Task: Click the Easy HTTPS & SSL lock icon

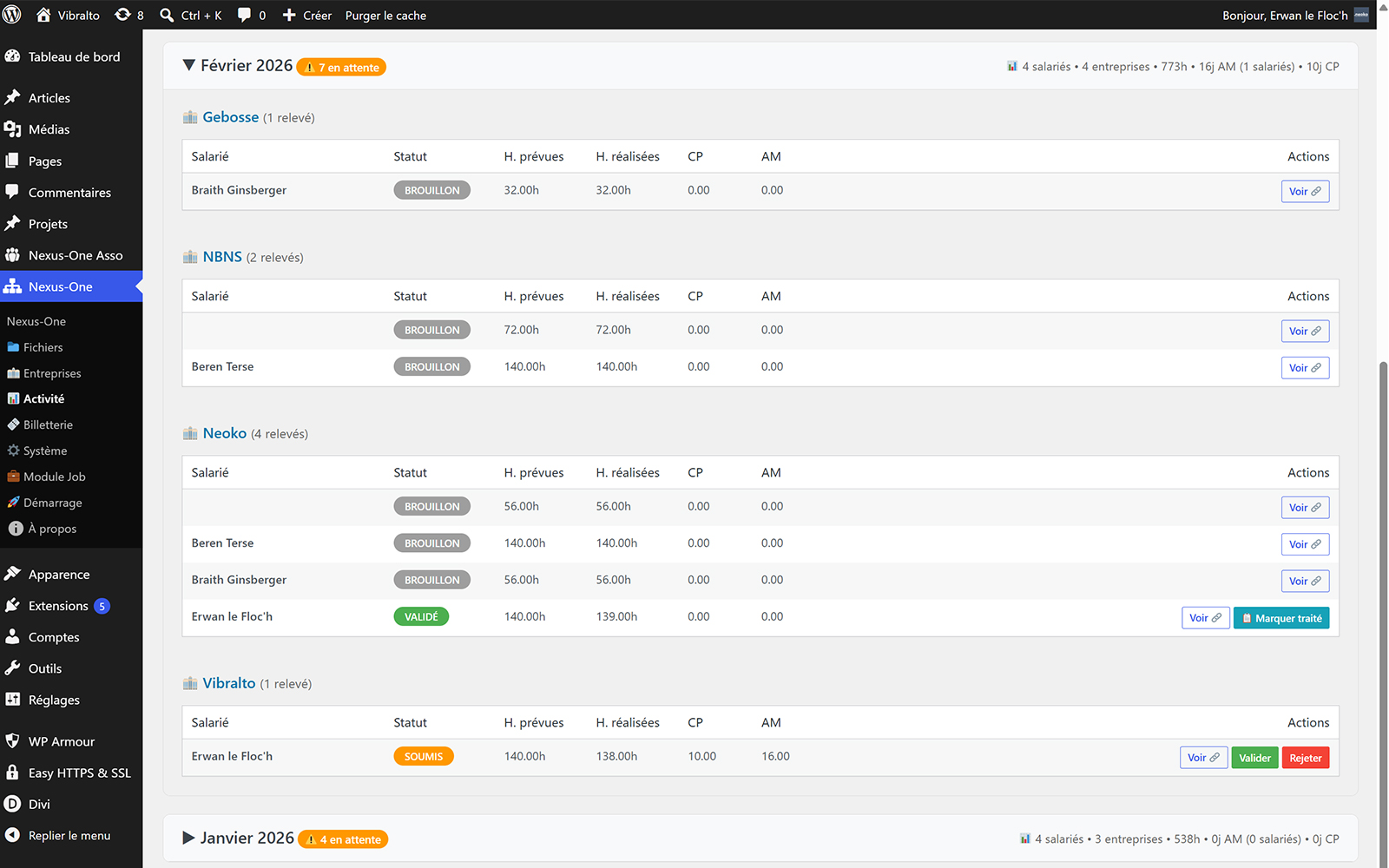Action: [x=12, y=773]
